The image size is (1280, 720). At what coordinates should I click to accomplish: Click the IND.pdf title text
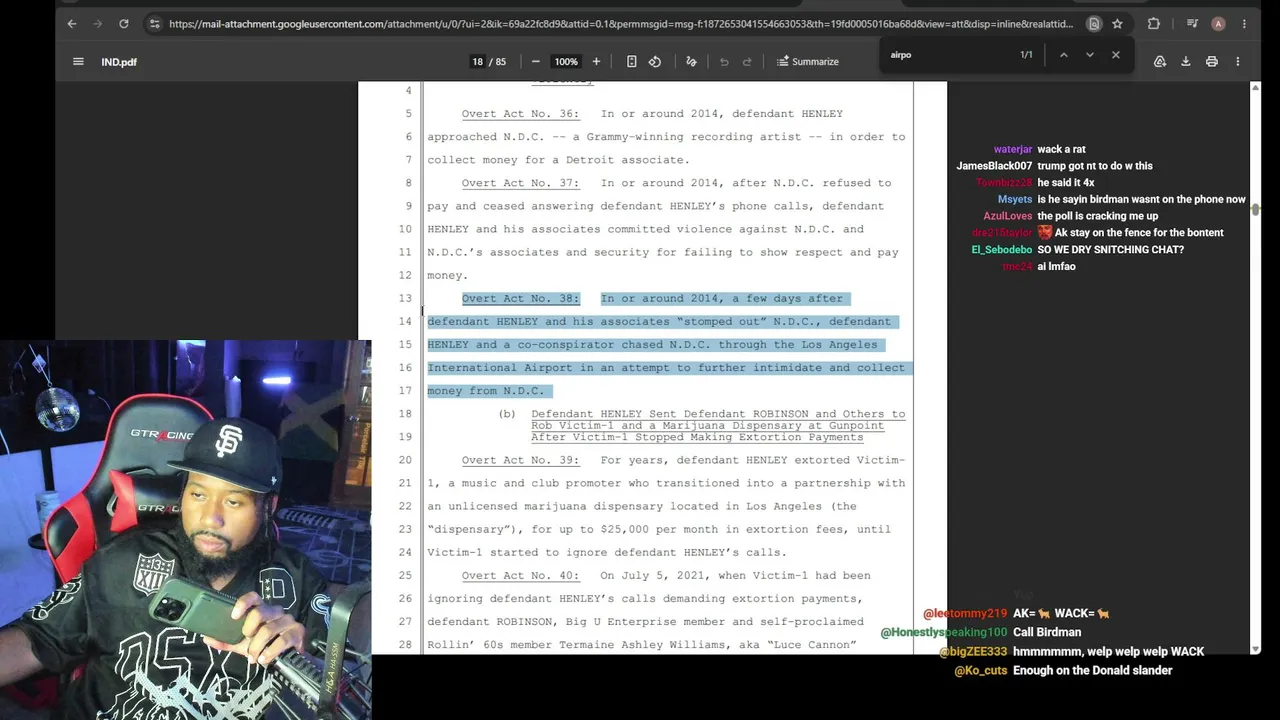click(119, 62)
